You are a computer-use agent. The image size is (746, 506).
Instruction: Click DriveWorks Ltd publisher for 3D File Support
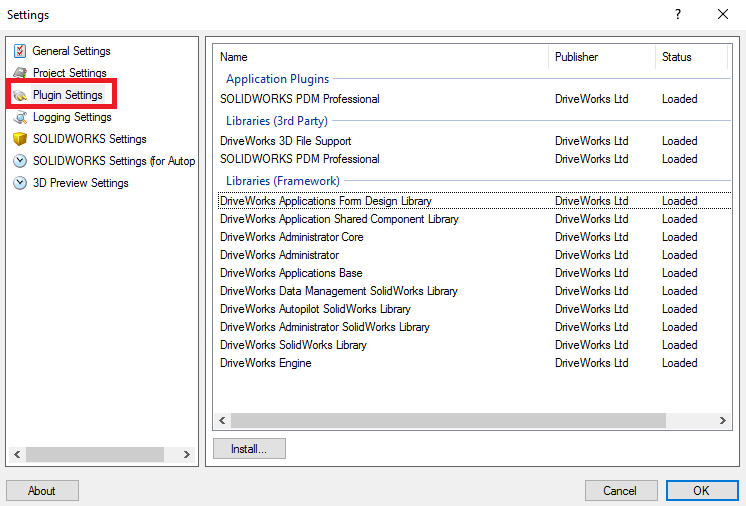point(591,141)
